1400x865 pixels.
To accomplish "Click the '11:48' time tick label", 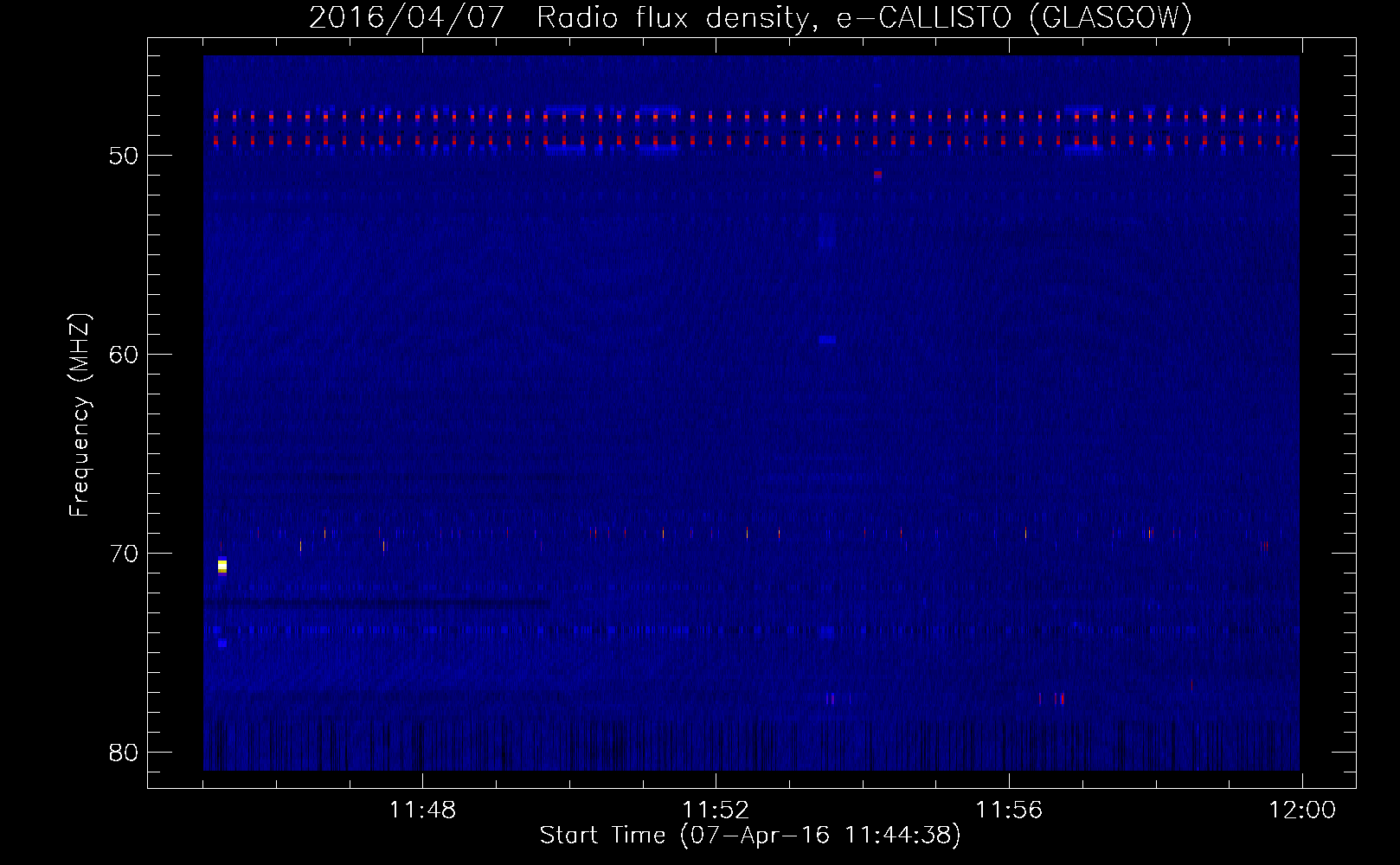I will (422, 811).
